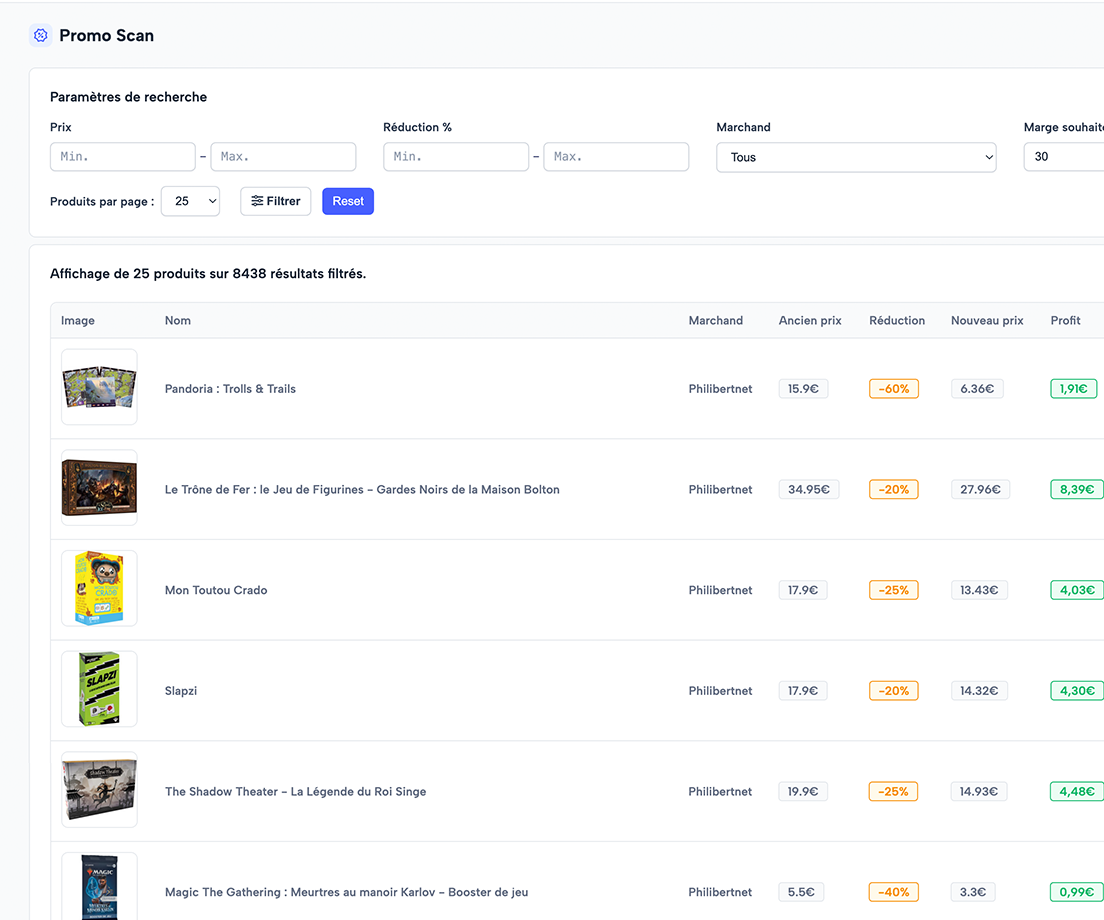Focus the minimum Prix input field

click(x=123, y=157)
